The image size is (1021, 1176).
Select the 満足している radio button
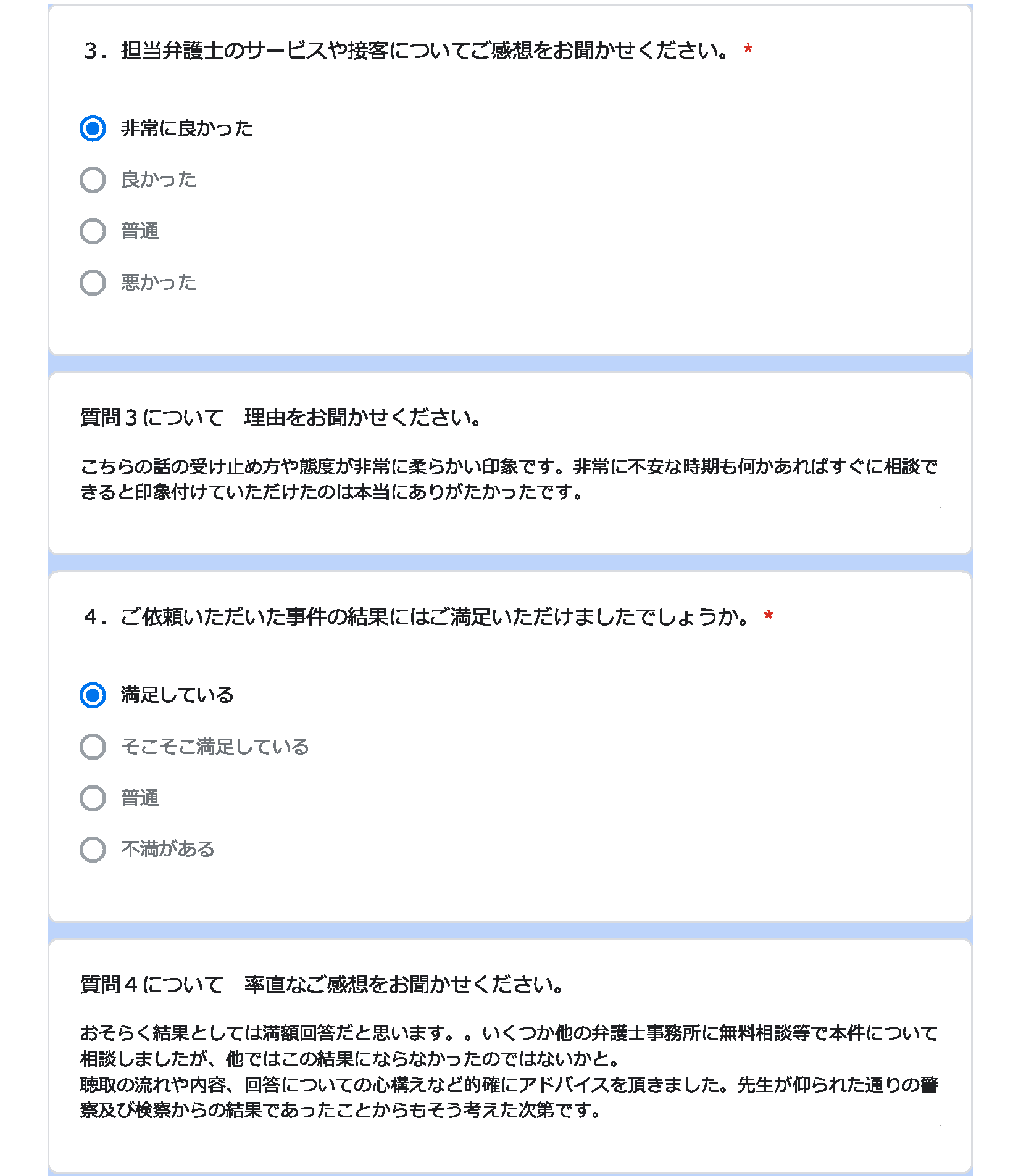[x=93, y=695]
